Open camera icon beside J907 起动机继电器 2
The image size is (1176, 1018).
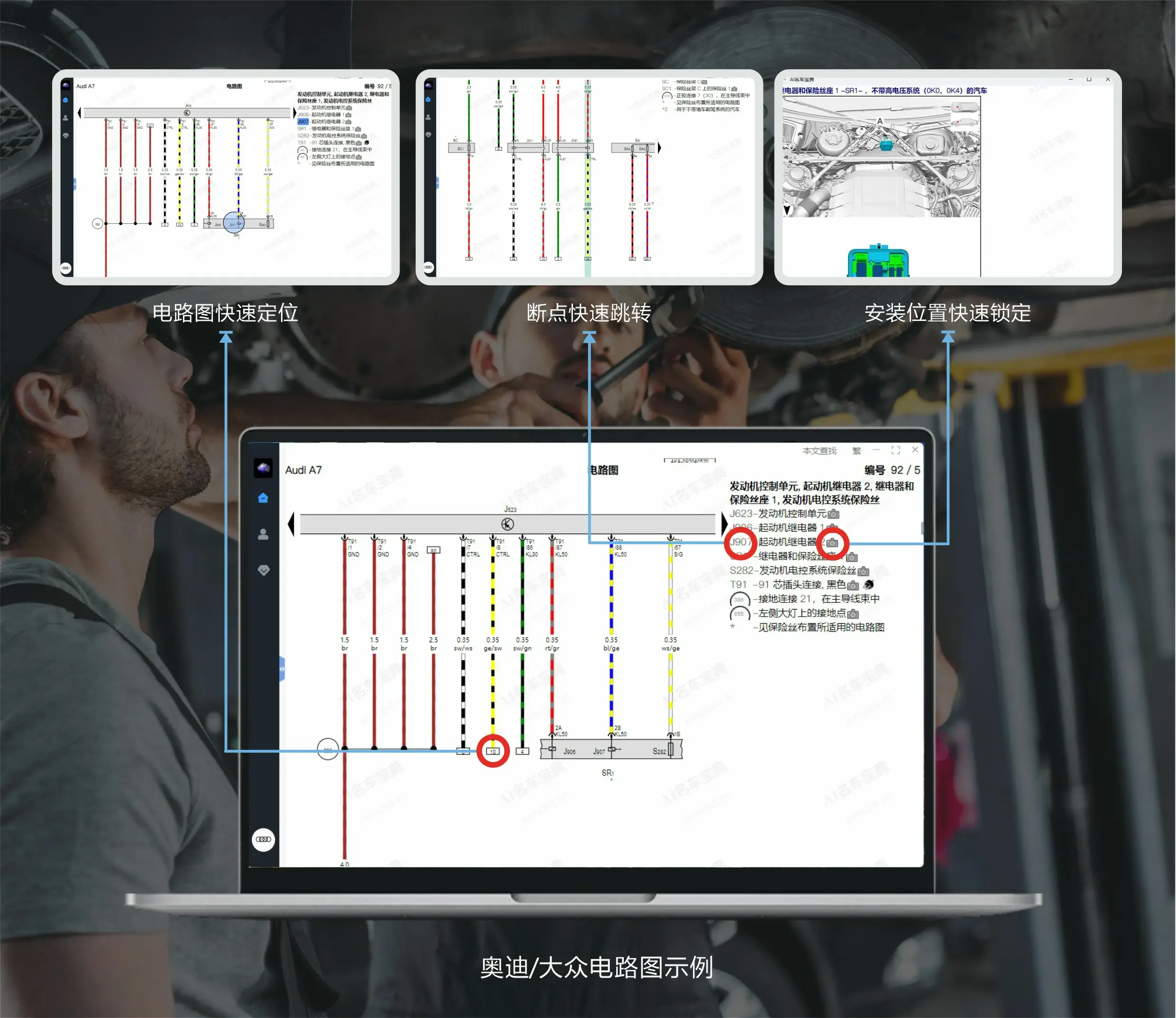point(832,543)
